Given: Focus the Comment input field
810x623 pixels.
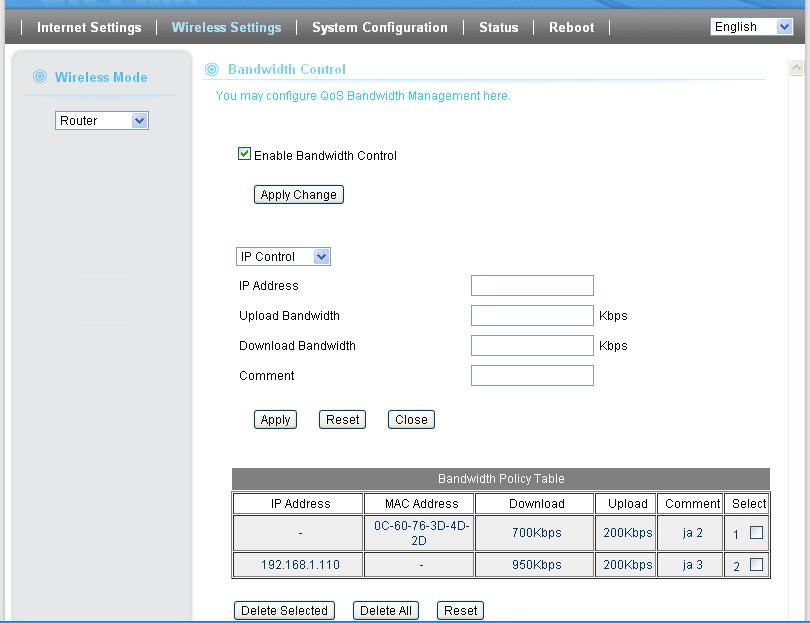Looking at the screenshot, I should click(532, 376).
